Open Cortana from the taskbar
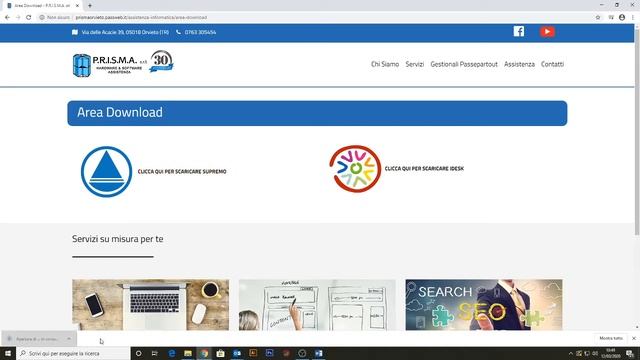This screenshot has width=640, height=360. 138,353
